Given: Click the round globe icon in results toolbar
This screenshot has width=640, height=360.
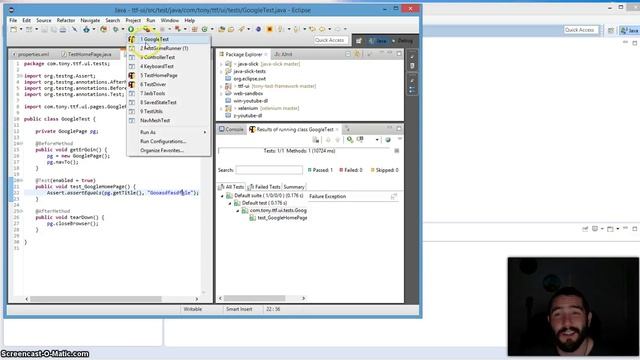Looking at the screenshot, I should (x=388, y=140).
